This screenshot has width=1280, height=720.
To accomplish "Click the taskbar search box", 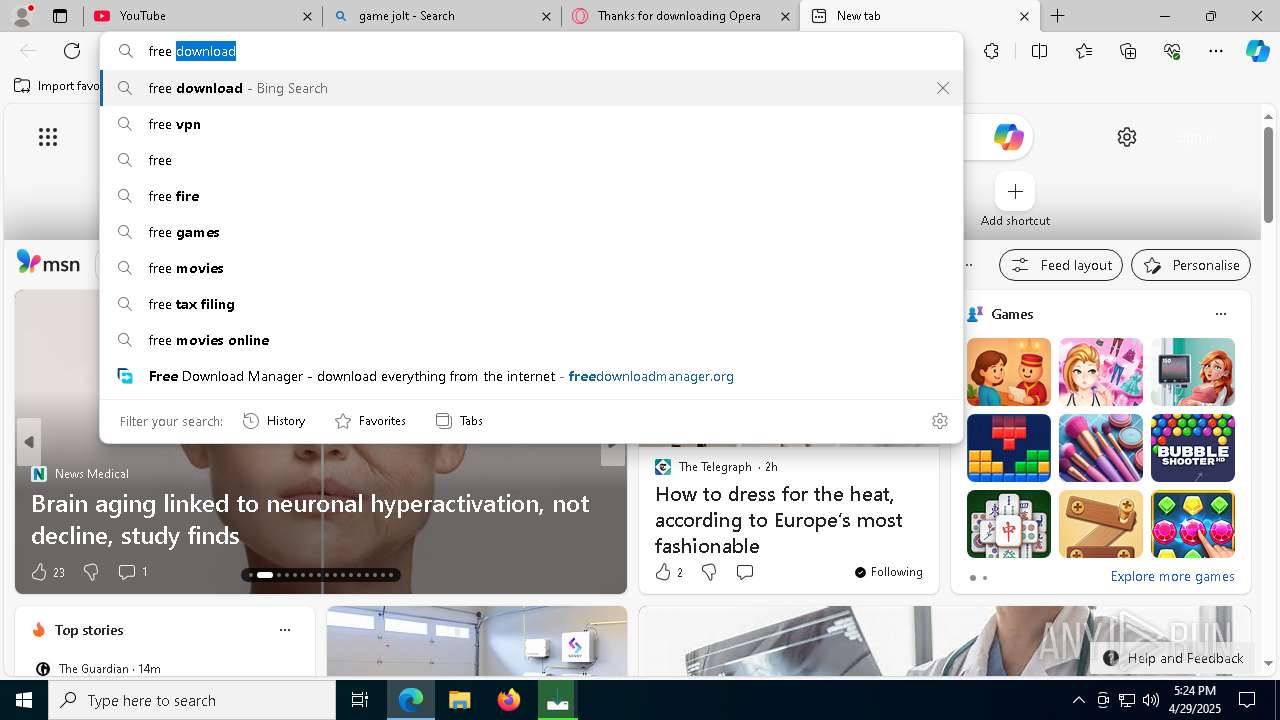I will click(x=192, y=700).
